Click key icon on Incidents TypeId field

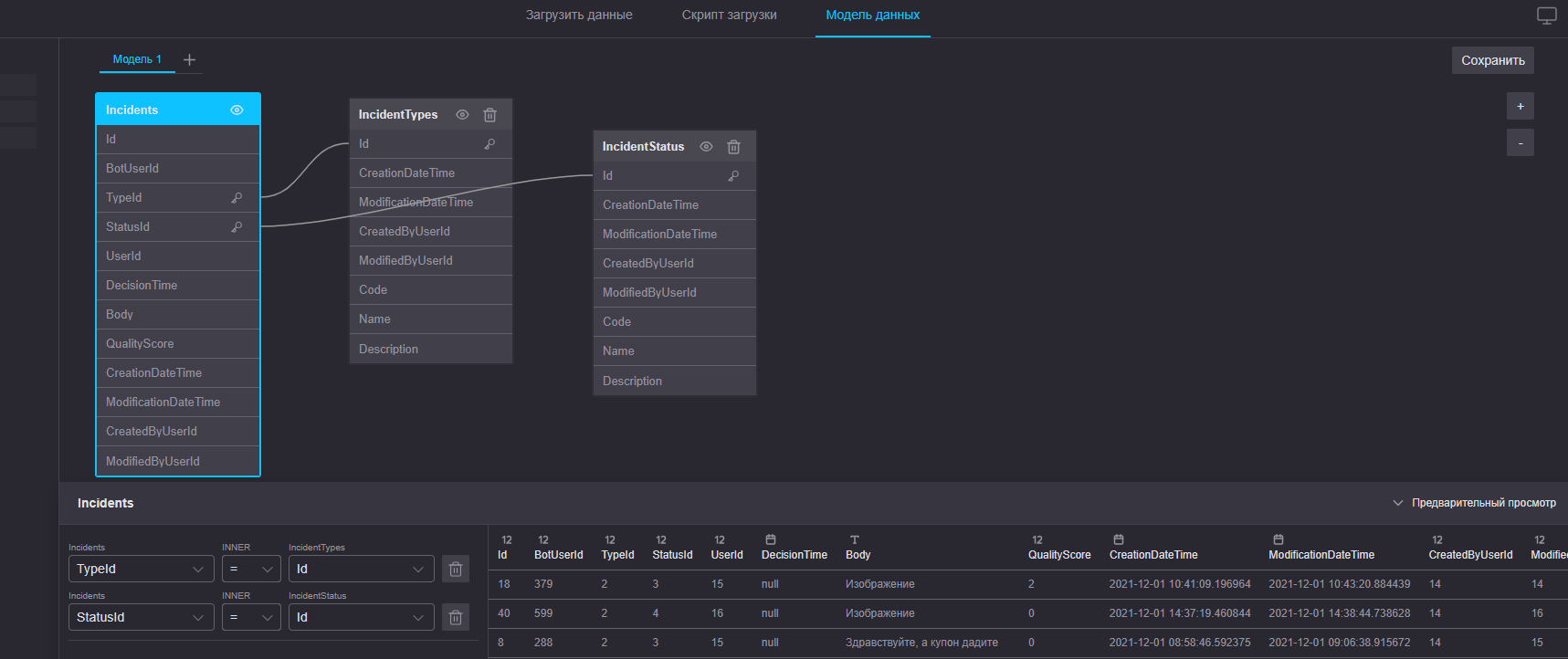click(x=237, y=198)
